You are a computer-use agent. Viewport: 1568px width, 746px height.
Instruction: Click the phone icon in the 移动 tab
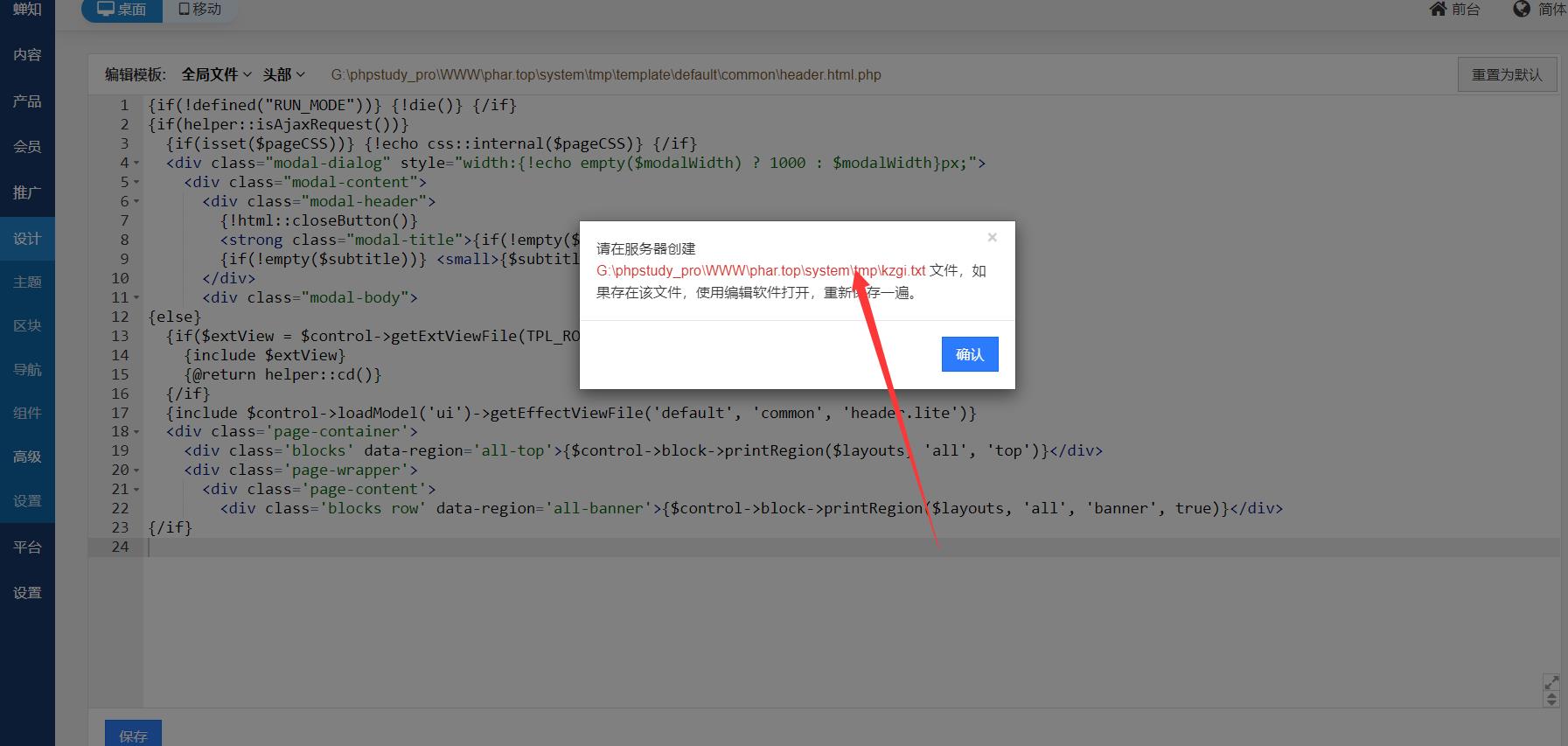pos(184,9)
